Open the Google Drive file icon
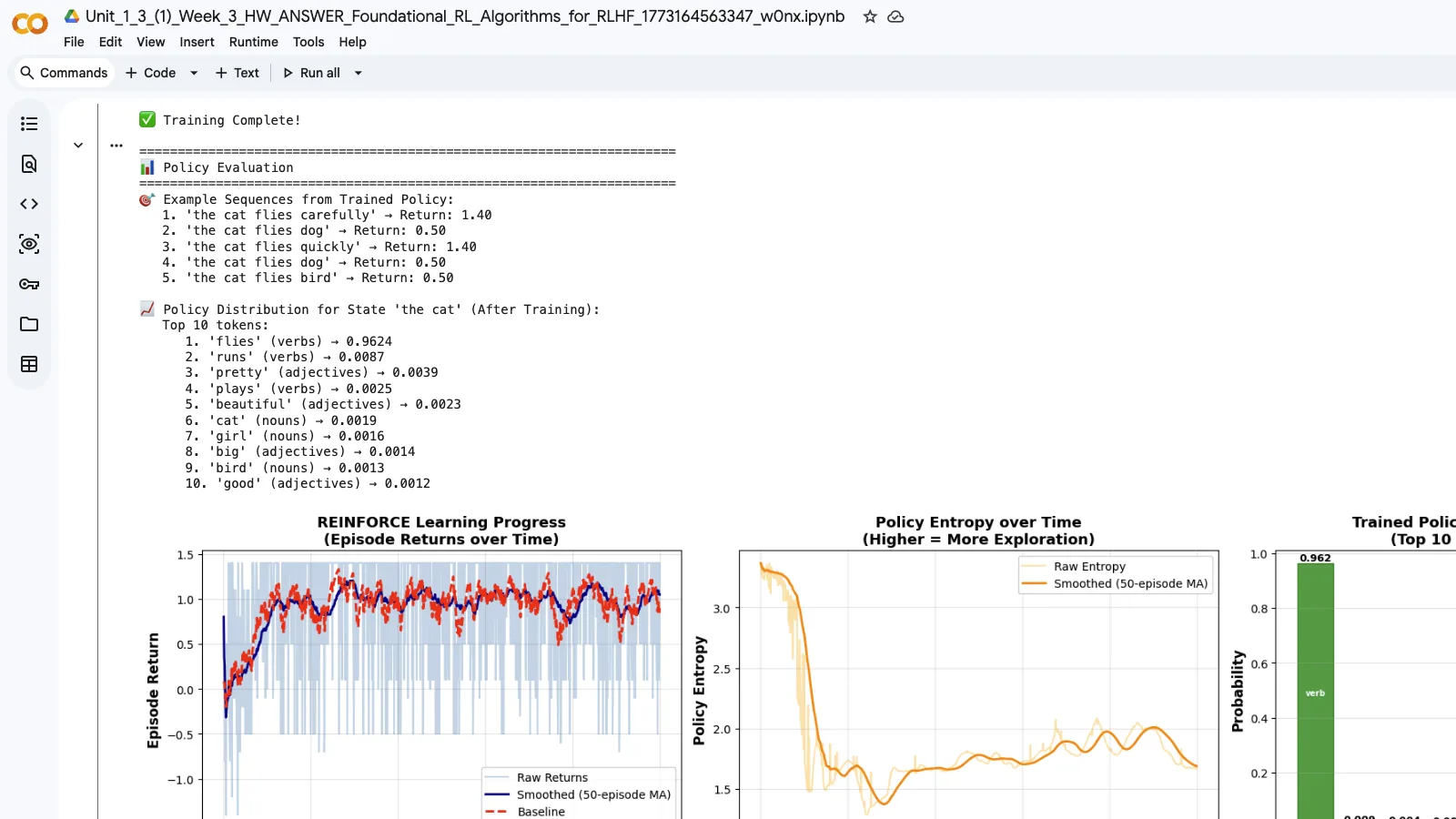 coord(72,16)
